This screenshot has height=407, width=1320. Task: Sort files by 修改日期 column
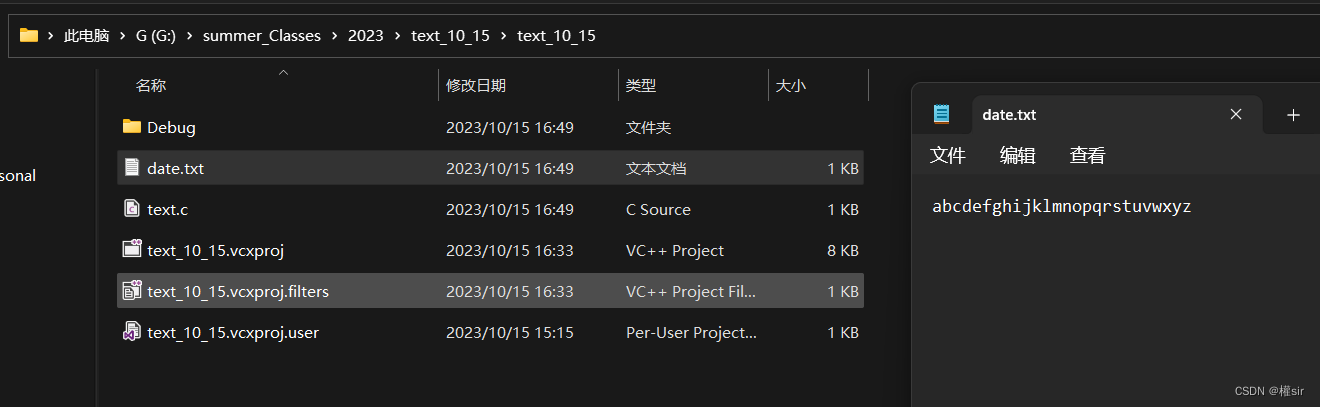coord(476,86)
